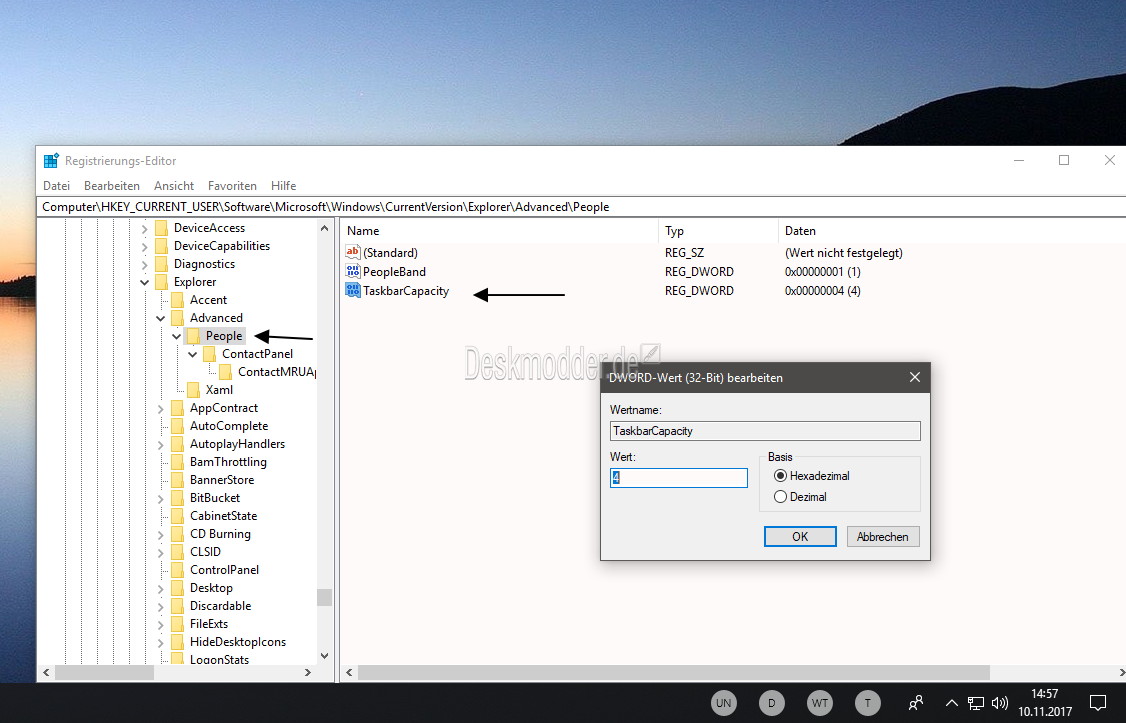Image resolution: width=1126 pixels, height=723 pixels.
Task: Select the Hexadezimal radio button
Action: [781, 475]
